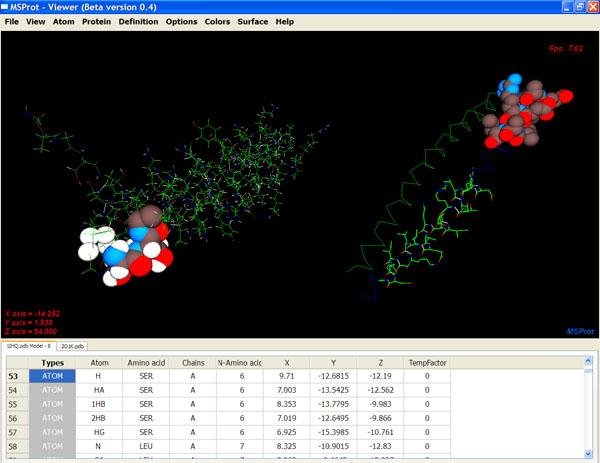The width and height of the screenshot is (600, 463).
Task: Click the Chains column header
Action: pos(193,363)
